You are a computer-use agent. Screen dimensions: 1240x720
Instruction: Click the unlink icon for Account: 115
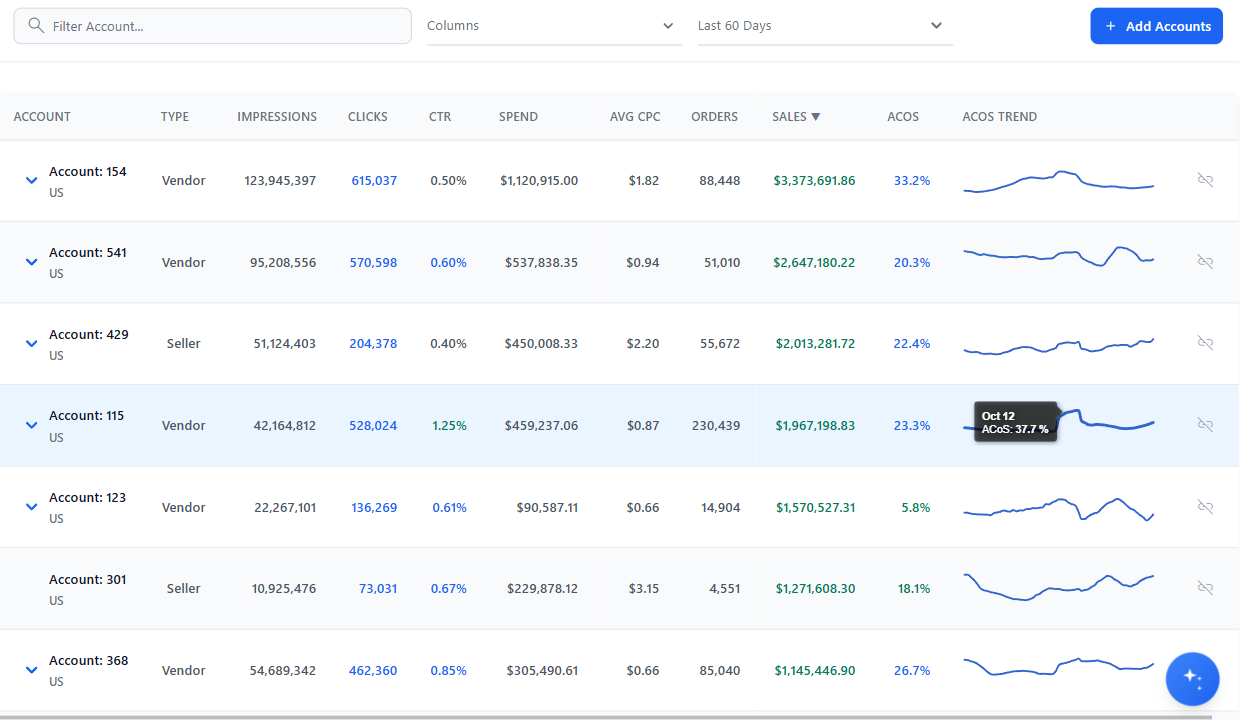click(1205, 425)
